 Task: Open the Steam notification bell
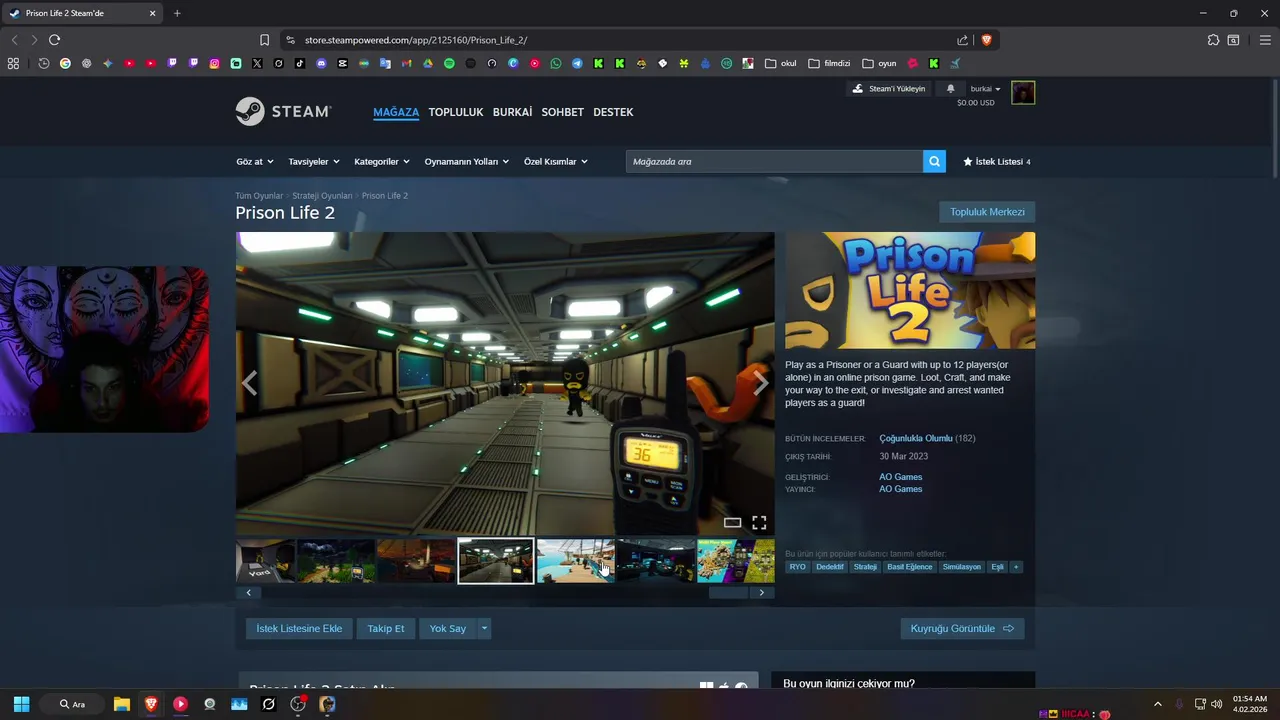950,89
